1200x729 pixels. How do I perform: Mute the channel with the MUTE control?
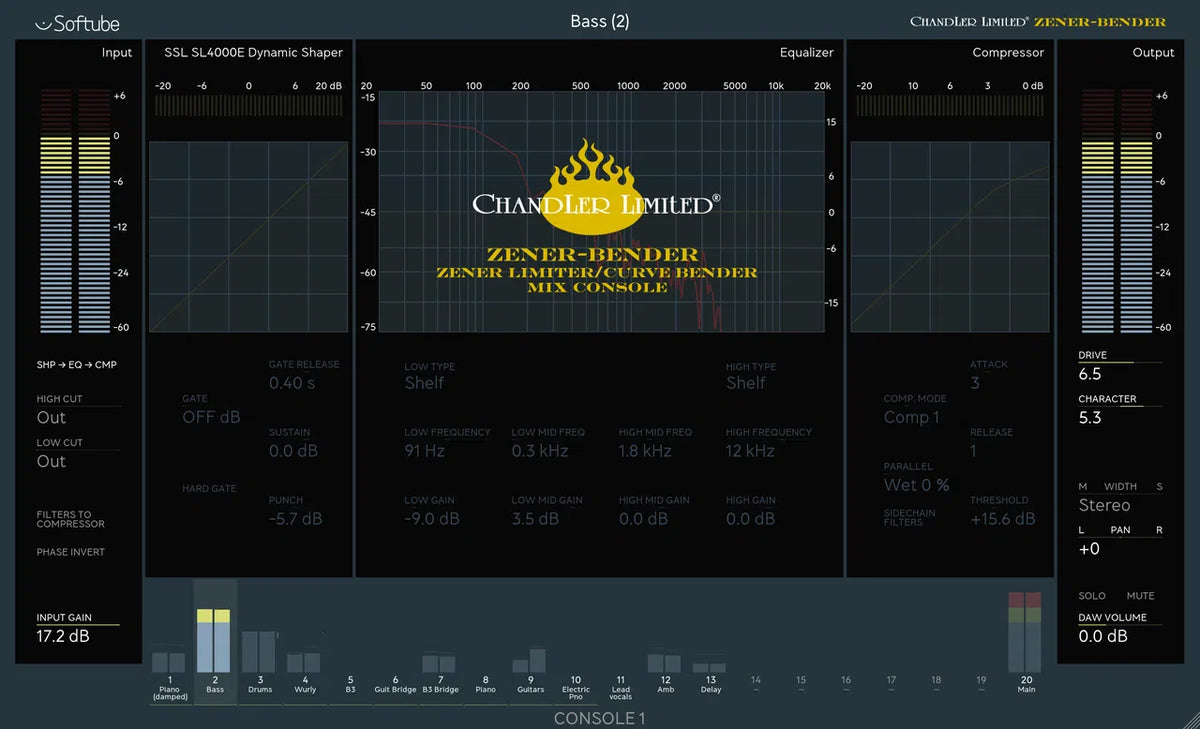pos(1140,595)
